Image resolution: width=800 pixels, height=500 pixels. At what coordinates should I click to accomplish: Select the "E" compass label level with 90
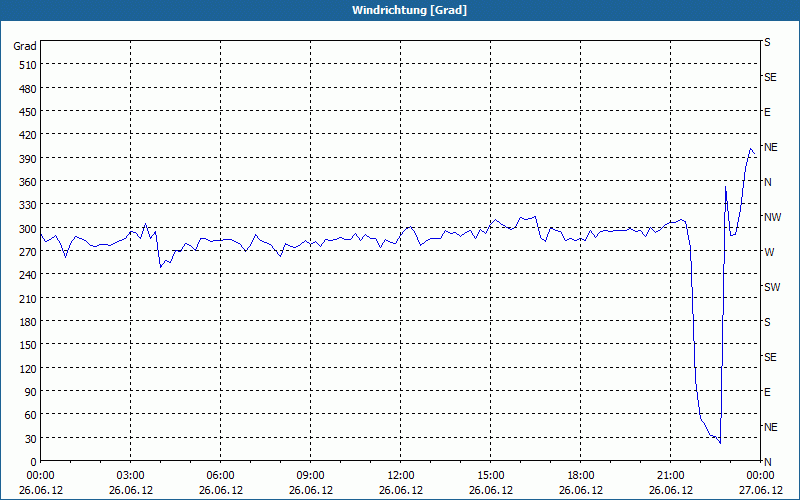(767, 392)
